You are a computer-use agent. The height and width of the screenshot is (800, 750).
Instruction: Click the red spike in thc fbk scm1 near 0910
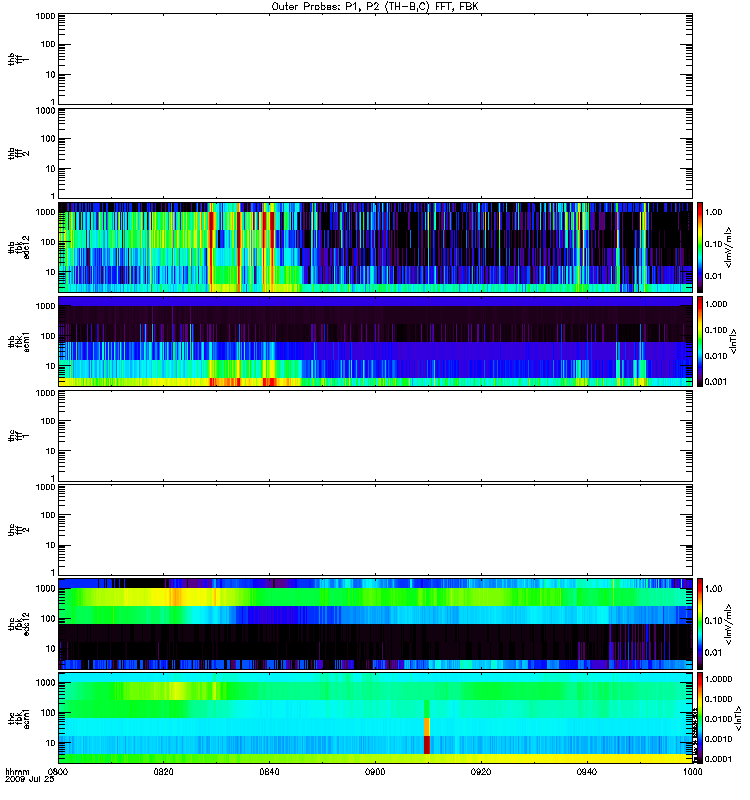click(x=427, y=745)
